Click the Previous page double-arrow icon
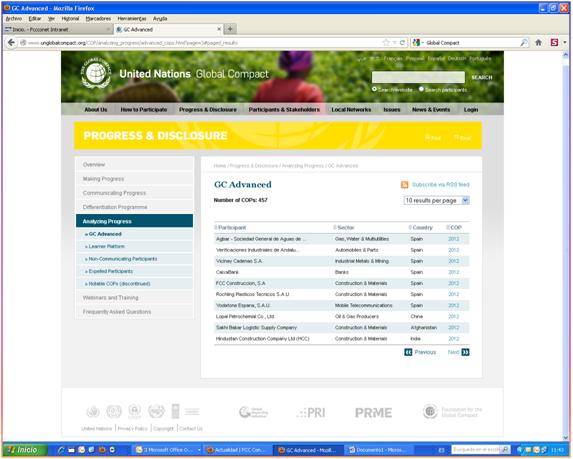573x459 pixels. click(408, 352)
